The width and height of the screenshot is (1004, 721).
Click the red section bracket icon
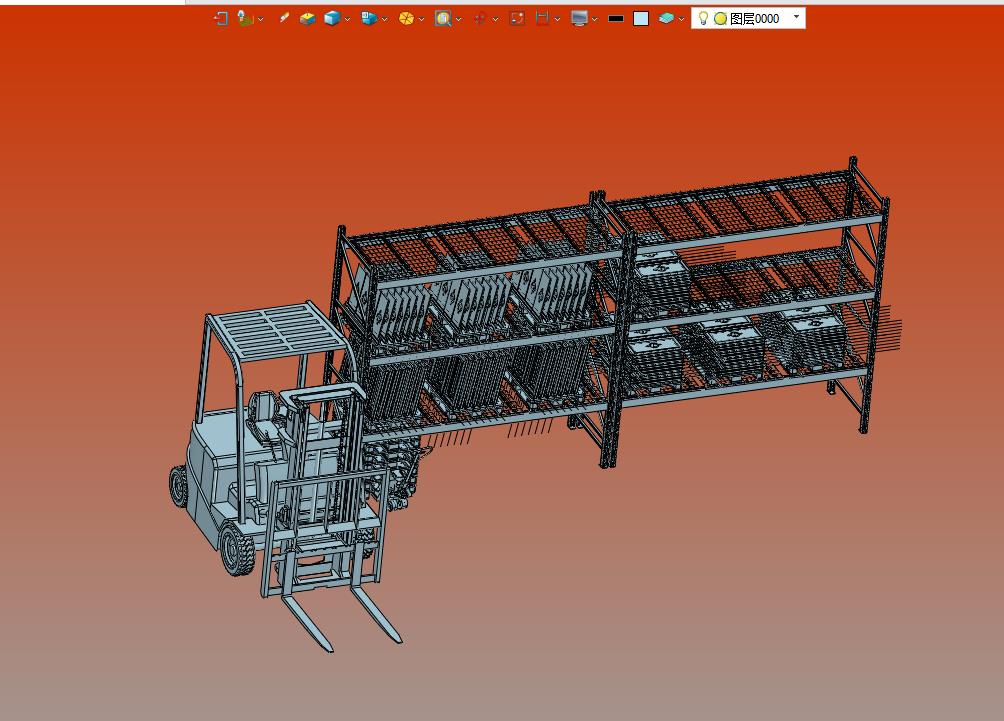tap(542, 19)
